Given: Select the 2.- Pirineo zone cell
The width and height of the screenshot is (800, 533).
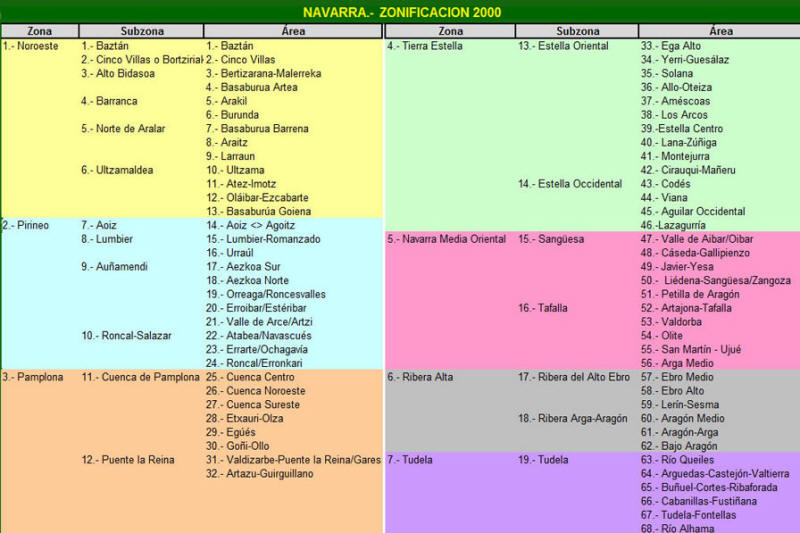Looking at the screenshot, I should [27, 225].
